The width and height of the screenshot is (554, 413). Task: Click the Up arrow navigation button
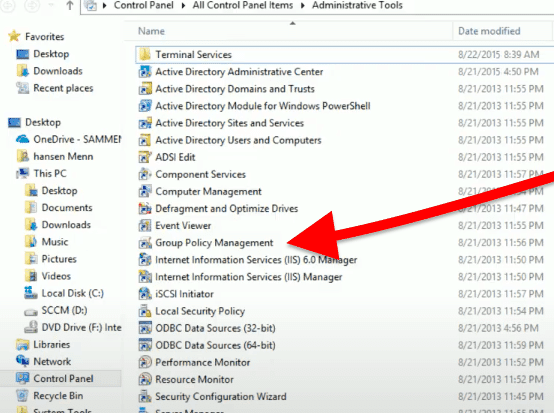(70, 5)
